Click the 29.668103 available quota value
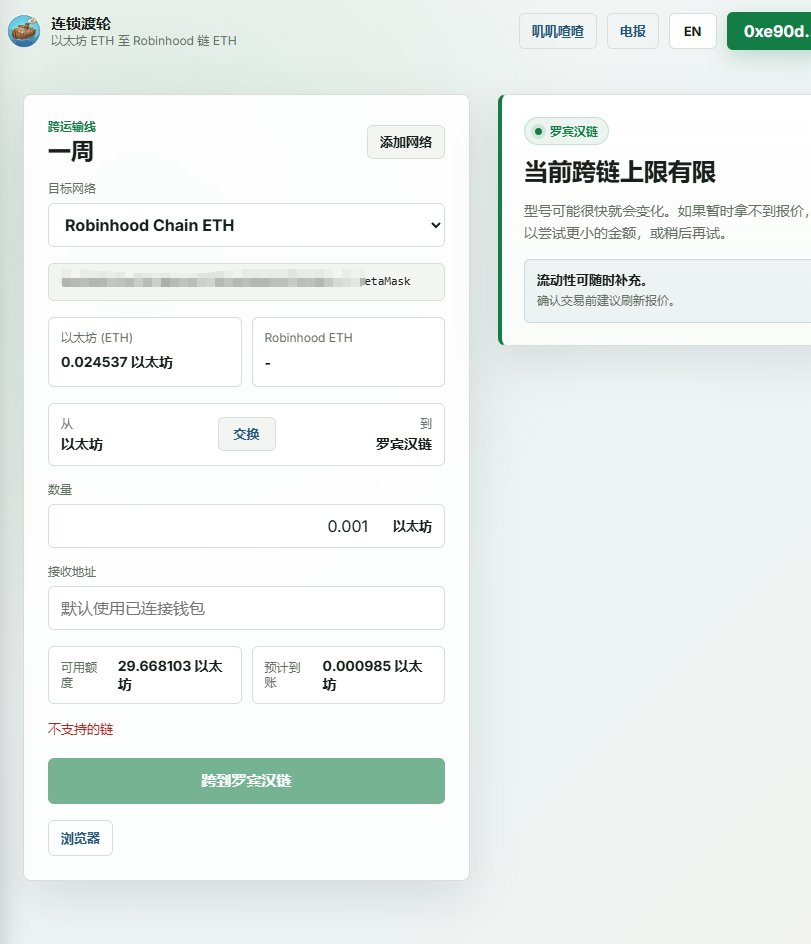 point(170,675)
